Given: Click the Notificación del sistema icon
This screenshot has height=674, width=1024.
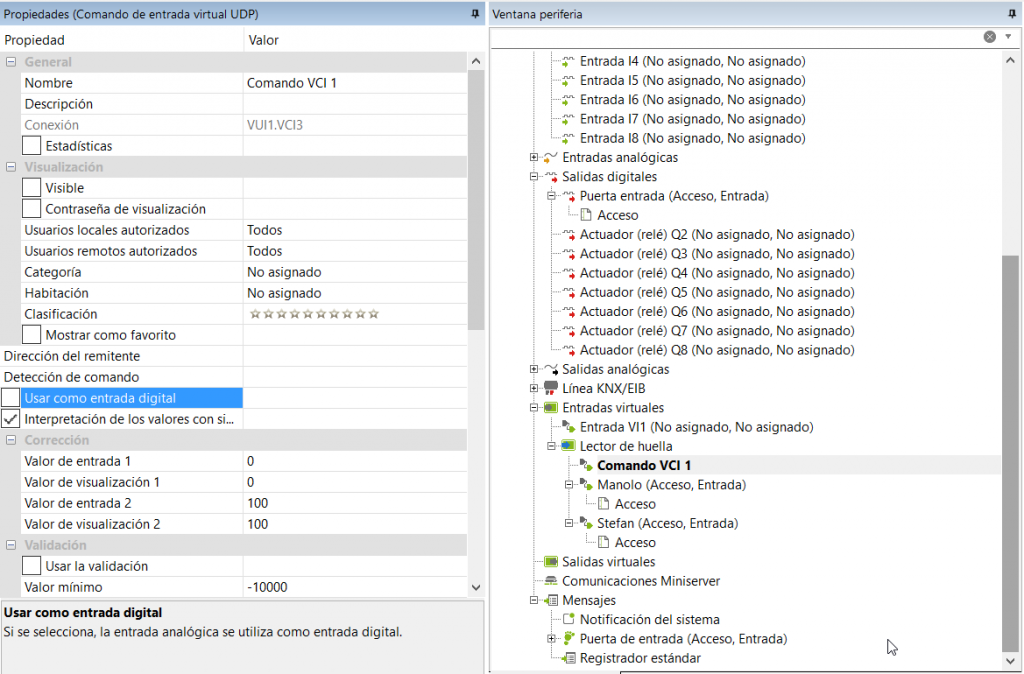Looking at the screenshot, I should pyautogui.click(x=569, y=620).
